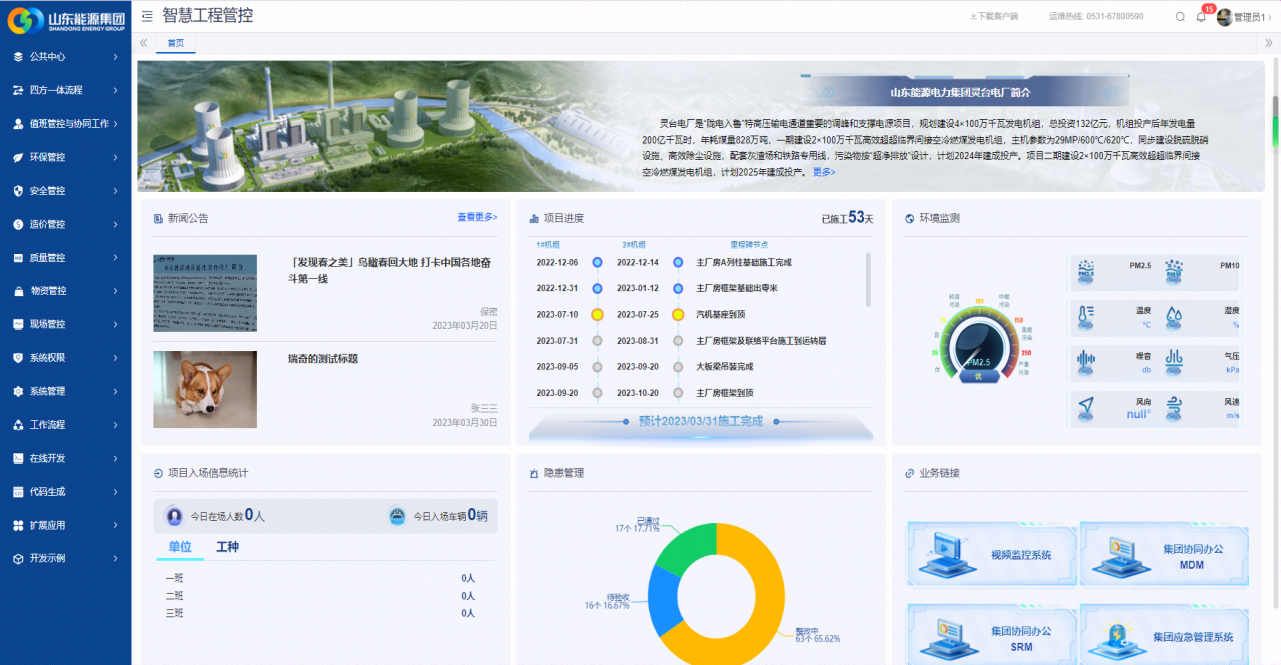Click the 更多 link in plant intro
Viewport: 1281px width, 665px height.
point(823,172)
